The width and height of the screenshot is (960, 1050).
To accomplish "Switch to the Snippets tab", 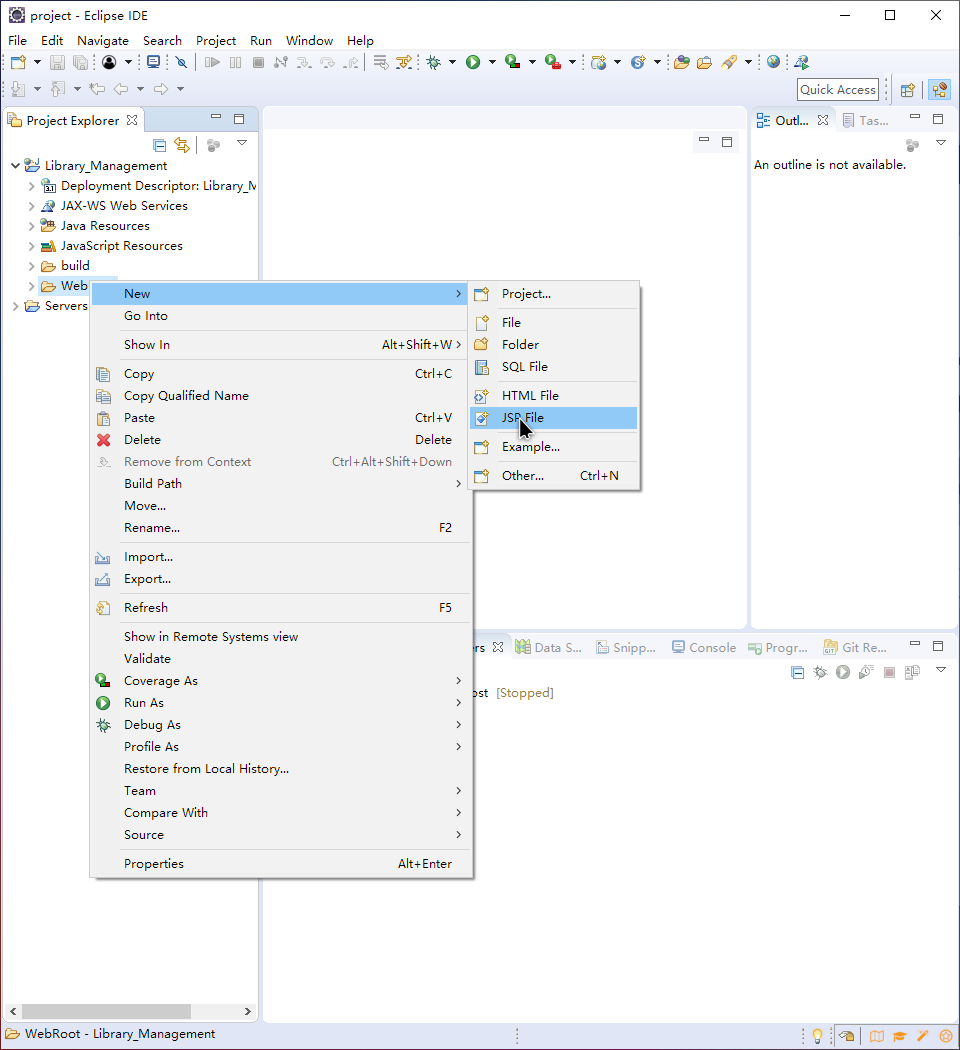I will (626, 648).
